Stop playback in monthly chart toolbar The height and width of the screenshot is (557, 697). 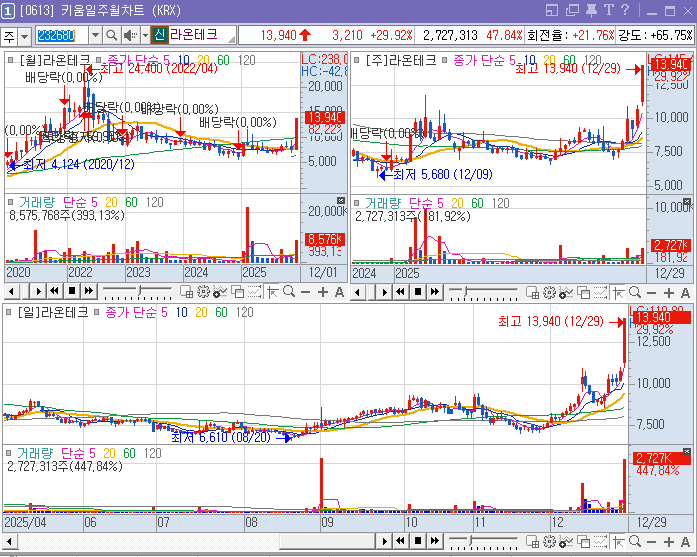click(x=72, y=292)
